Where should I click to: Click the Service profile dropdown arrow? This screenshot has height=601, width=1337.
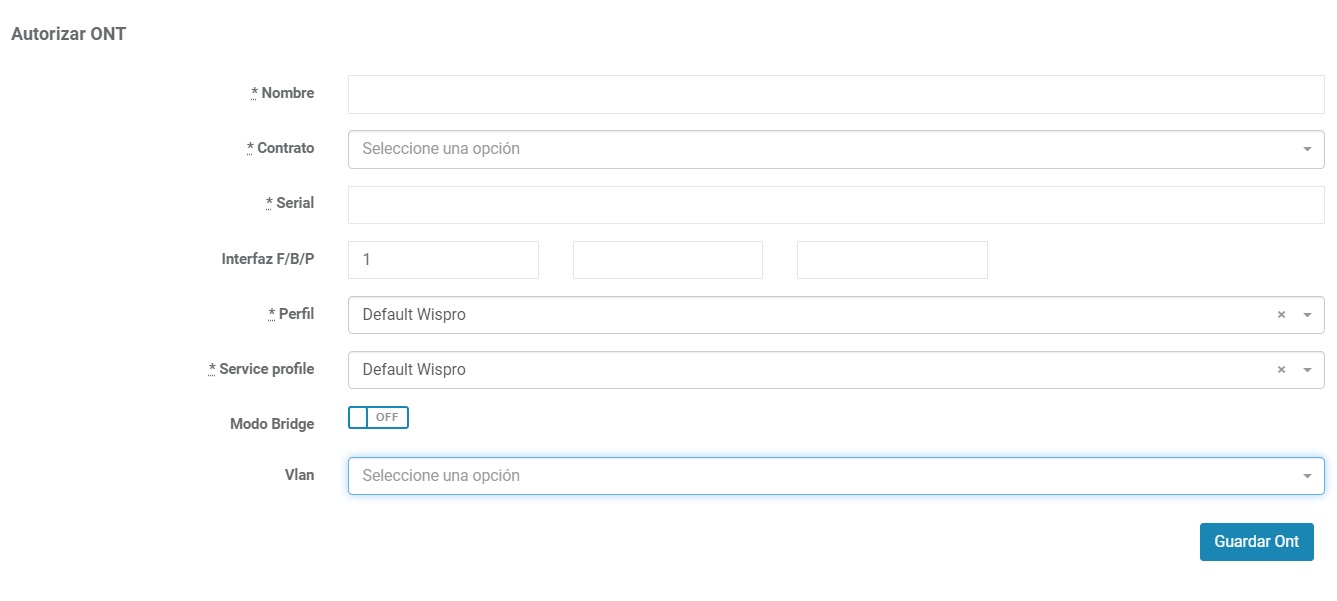(x=1307, y=370)
